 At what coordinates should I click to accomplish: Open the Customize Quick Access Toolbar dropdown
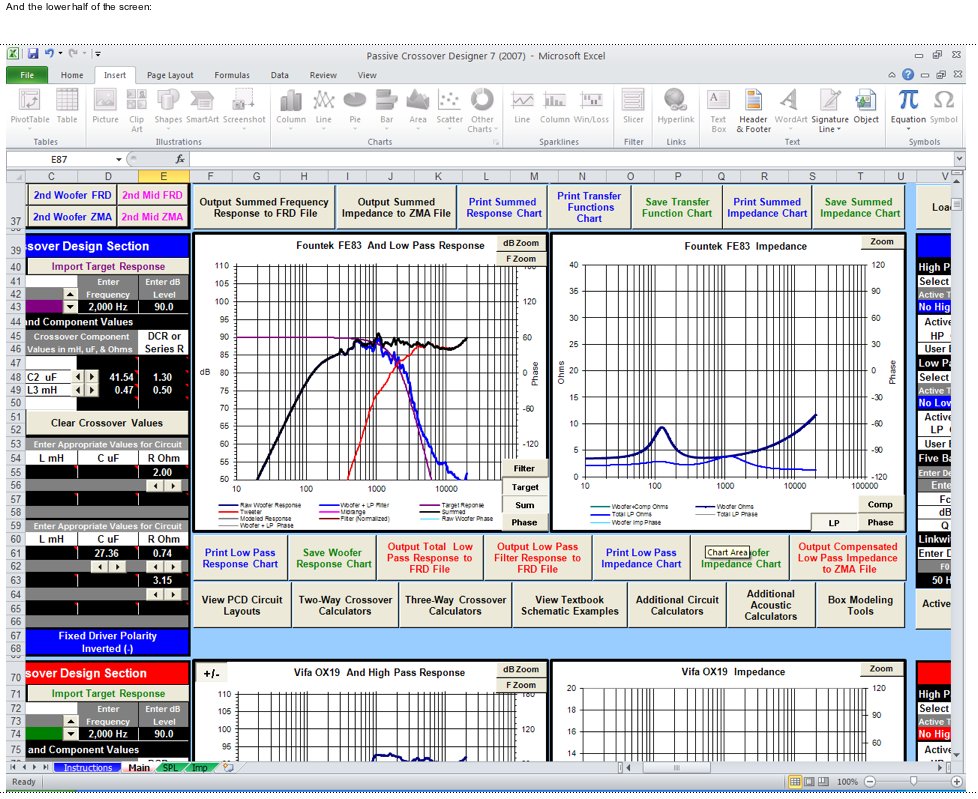coord(98,54)
